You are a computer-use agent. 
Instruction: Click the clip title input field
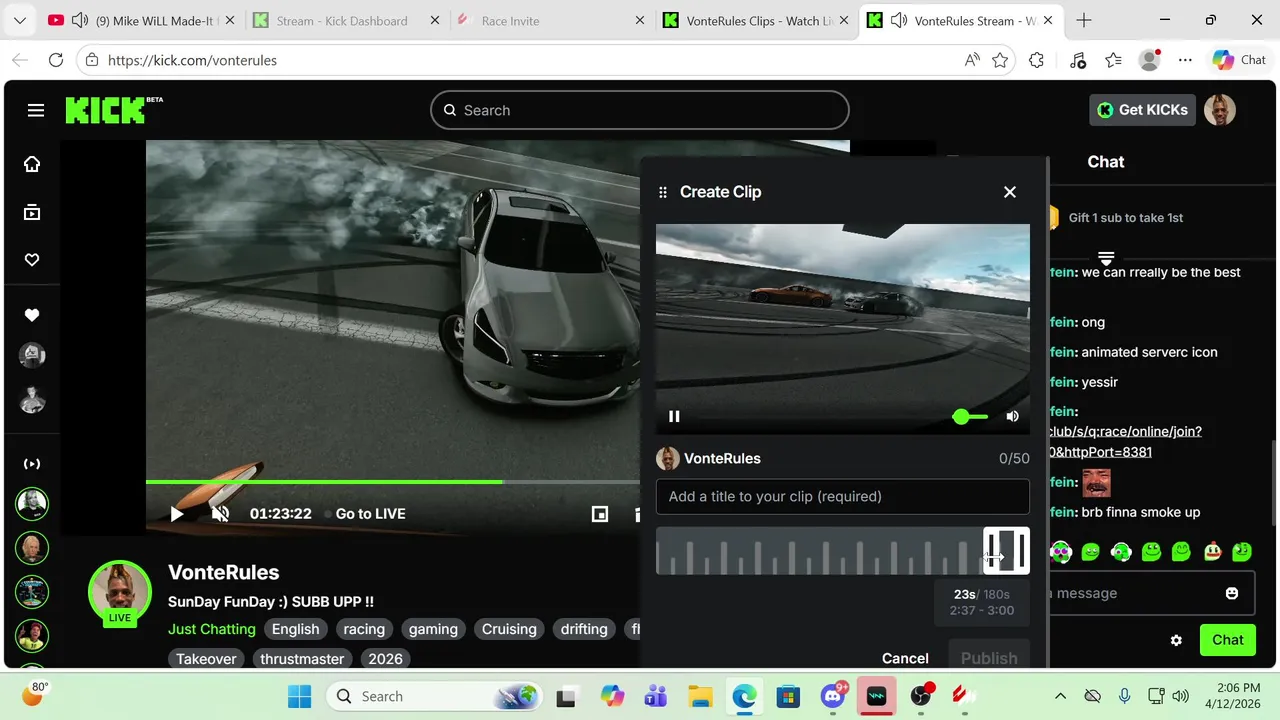click(x=842, y=497)
